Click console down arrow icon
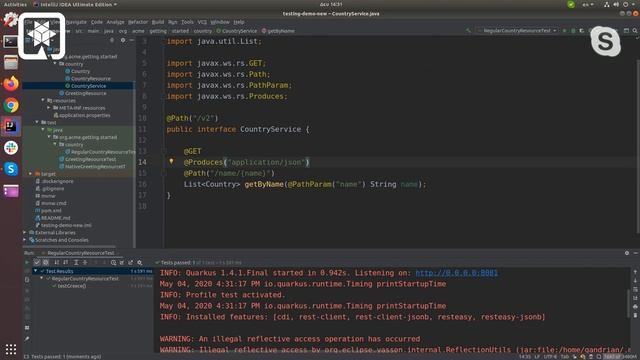Screen dimensions: 640x360 [635, 281]
